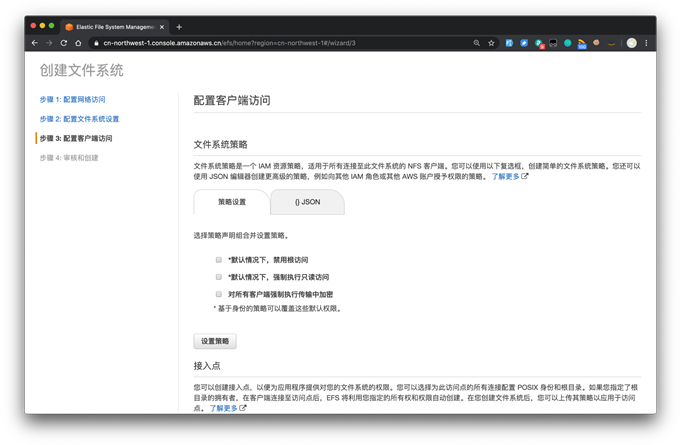Viewport: 680px width, 445px height.
Task: Click the 设置策略 button
Action: coord(215,341)
